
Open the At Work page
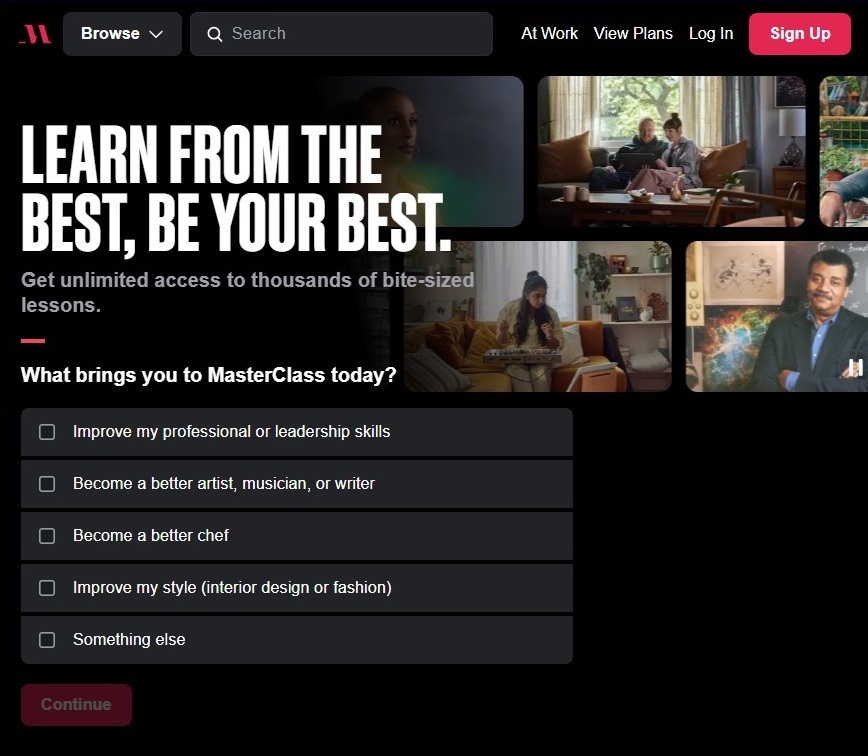[549, 34]
